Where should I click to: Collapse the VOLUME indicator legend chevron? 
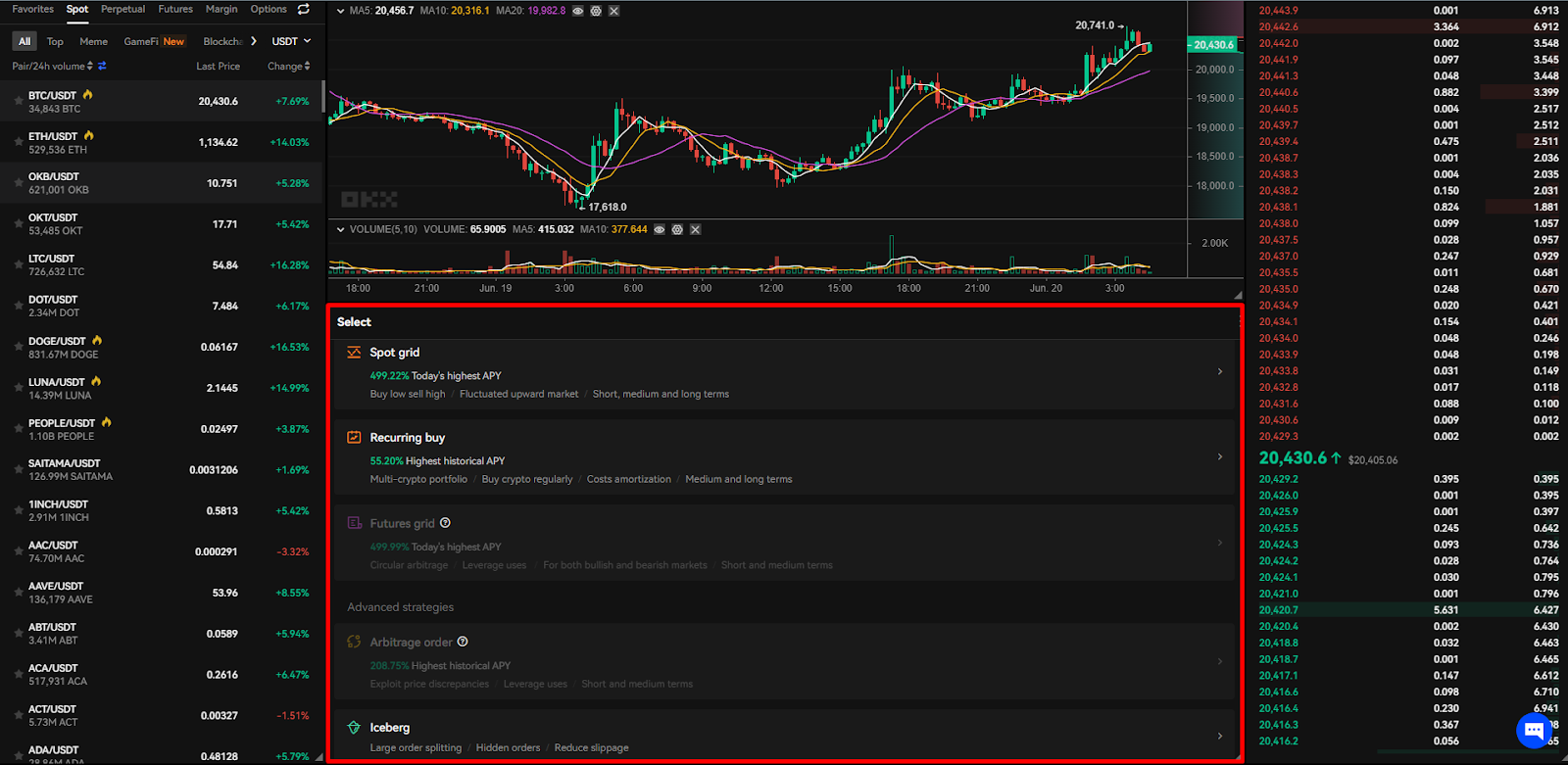click(x=340, y=229)
